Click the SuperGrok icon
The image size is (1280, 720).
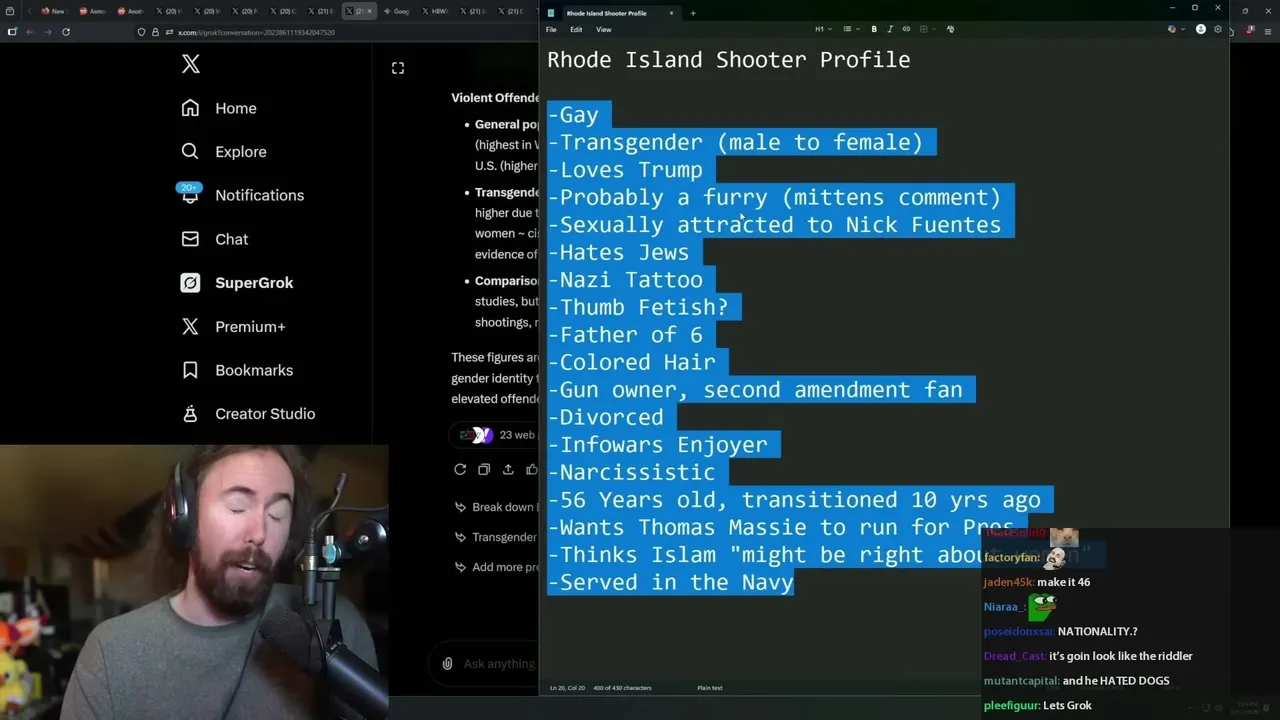click(x=190, y=283)
